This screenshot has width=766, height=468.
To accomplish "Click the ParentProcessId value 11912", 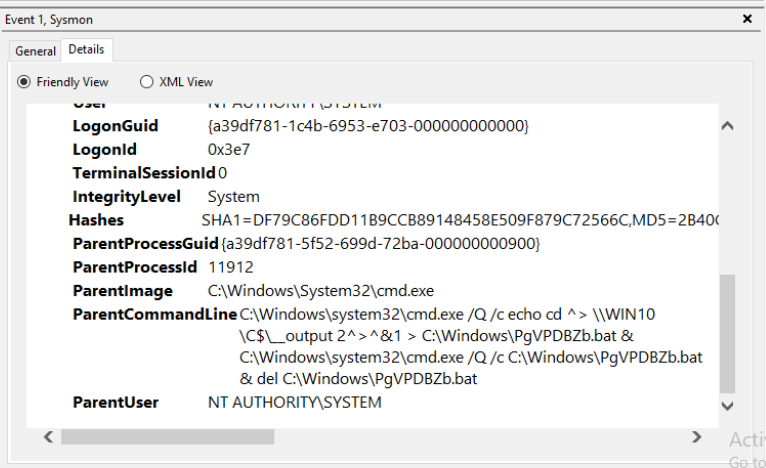I will pos(230,267).
